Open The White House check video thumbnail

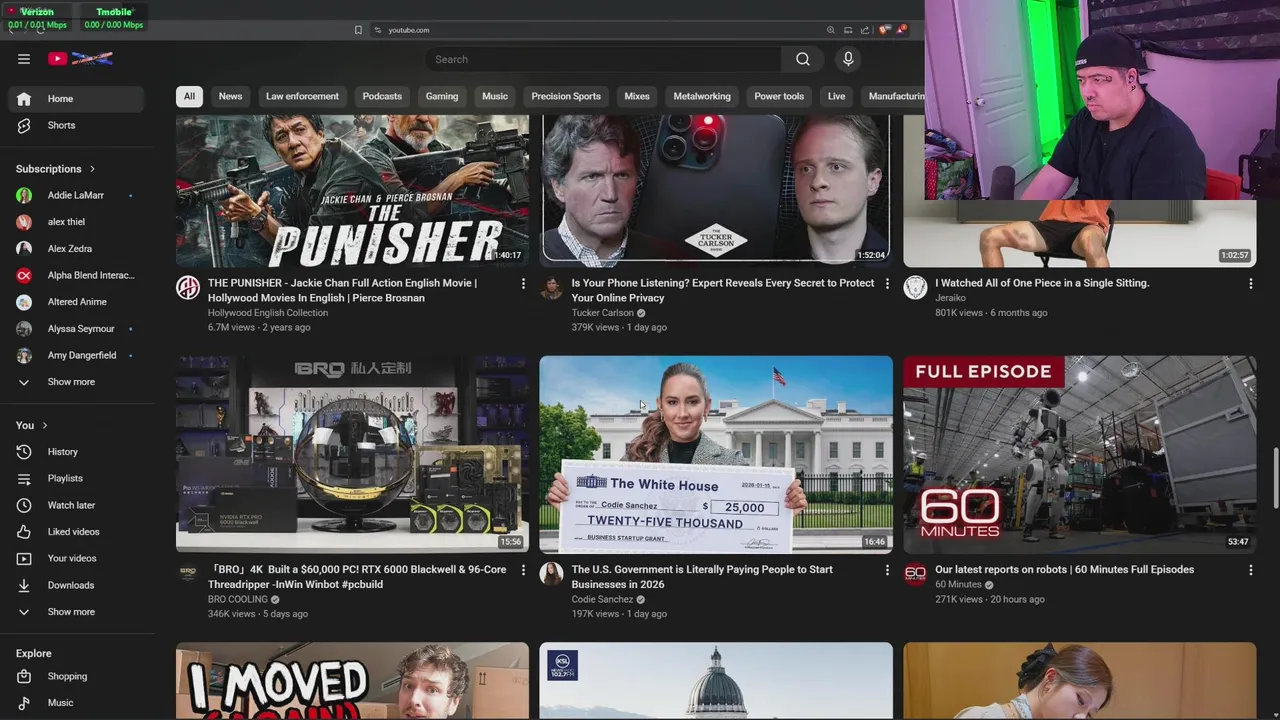pyautogui.click(x=716, y=454)
